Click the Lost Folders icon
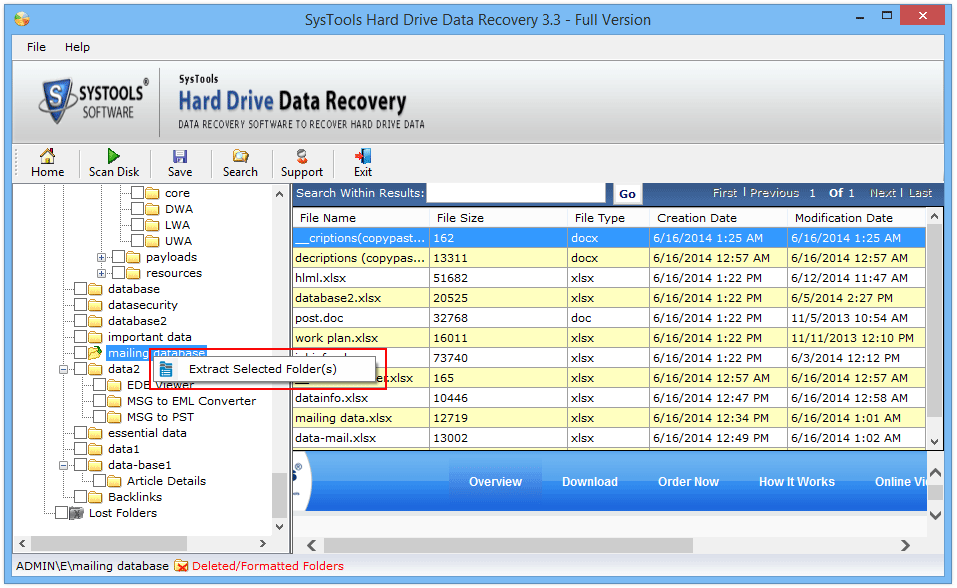This screenshot has width=957, height=588. (76, 513)
